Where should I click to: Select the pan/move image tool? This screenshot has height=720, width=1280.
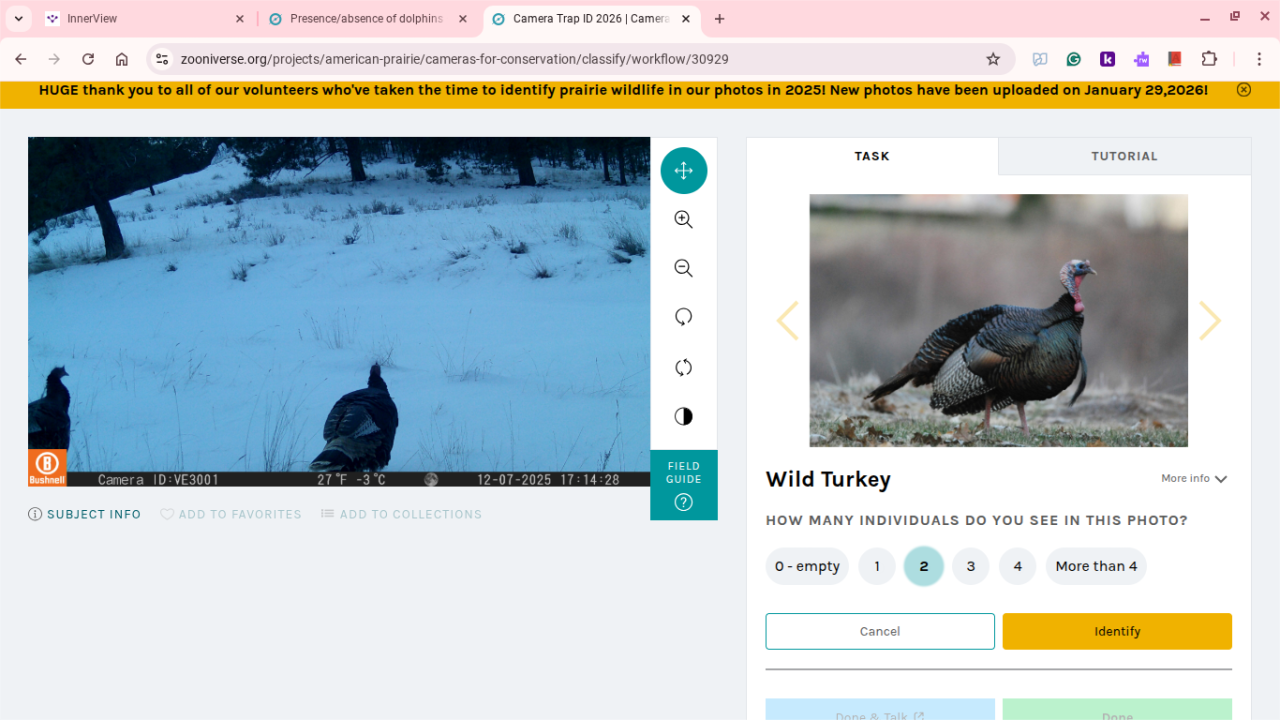tap(684, 170)
